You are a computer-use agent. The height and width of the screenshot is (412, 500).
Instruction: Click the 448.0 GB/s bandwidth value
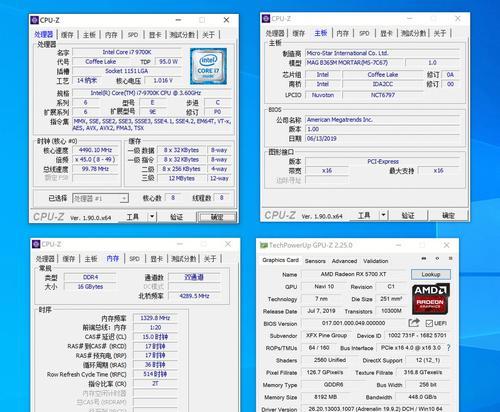pos(422,397)
